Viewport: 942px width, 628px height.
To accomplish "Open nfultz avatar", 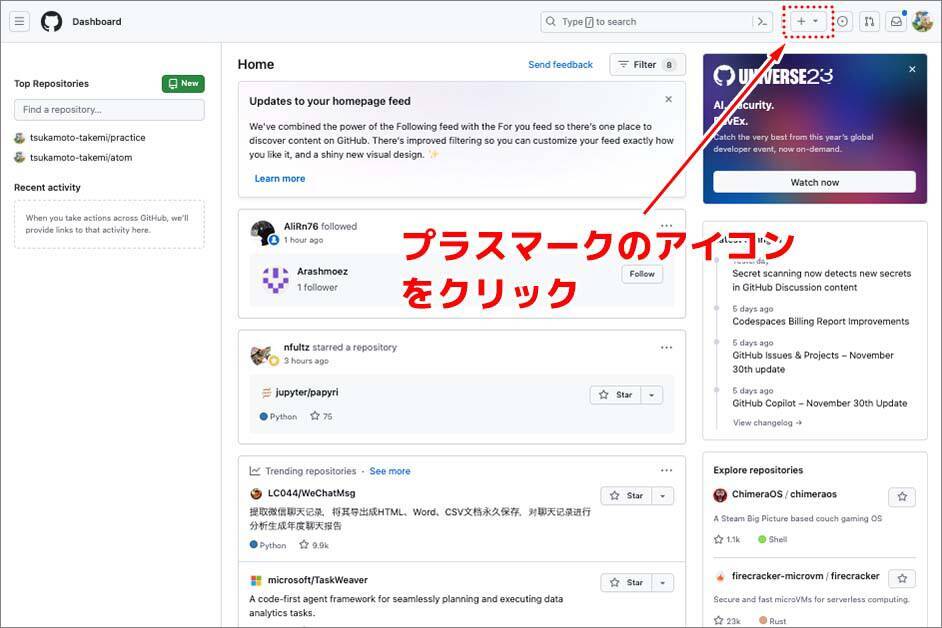I will tap(261, 355).
